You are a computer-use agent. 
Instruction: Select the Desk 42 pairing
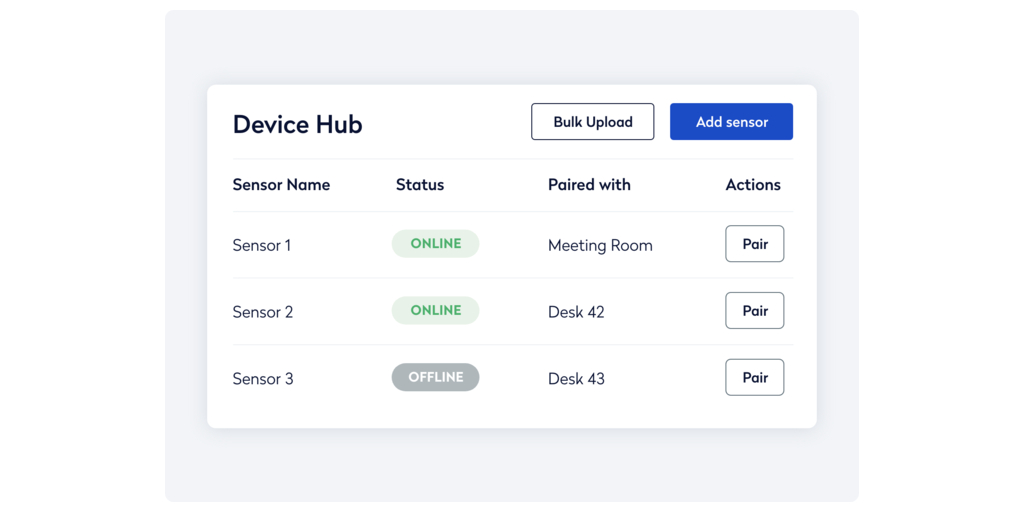click(576, 312)
